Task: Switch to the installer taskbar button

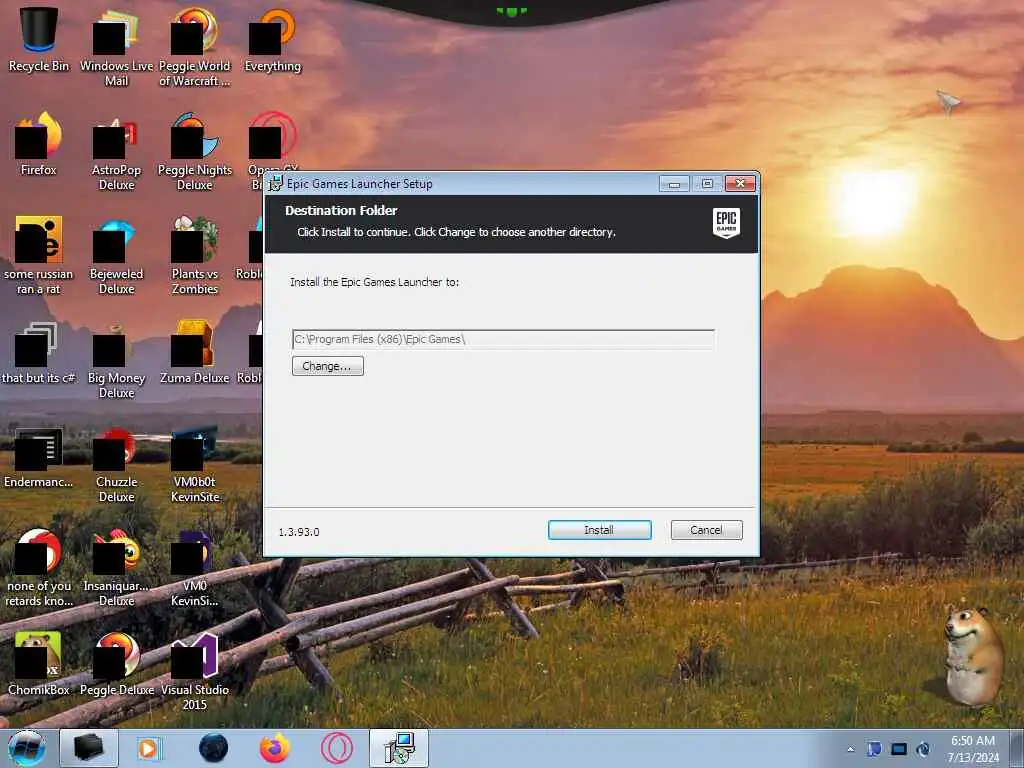Action: (x=399, y=748)
